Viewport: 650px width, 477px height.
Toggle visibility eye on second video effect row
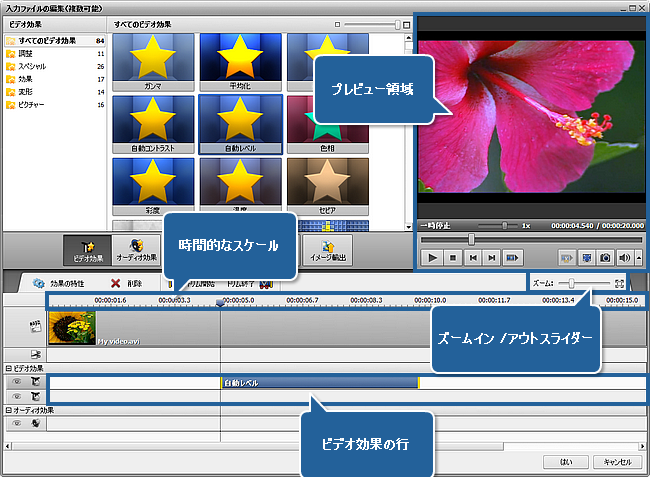pyautogui.click(x=15, y=396)
